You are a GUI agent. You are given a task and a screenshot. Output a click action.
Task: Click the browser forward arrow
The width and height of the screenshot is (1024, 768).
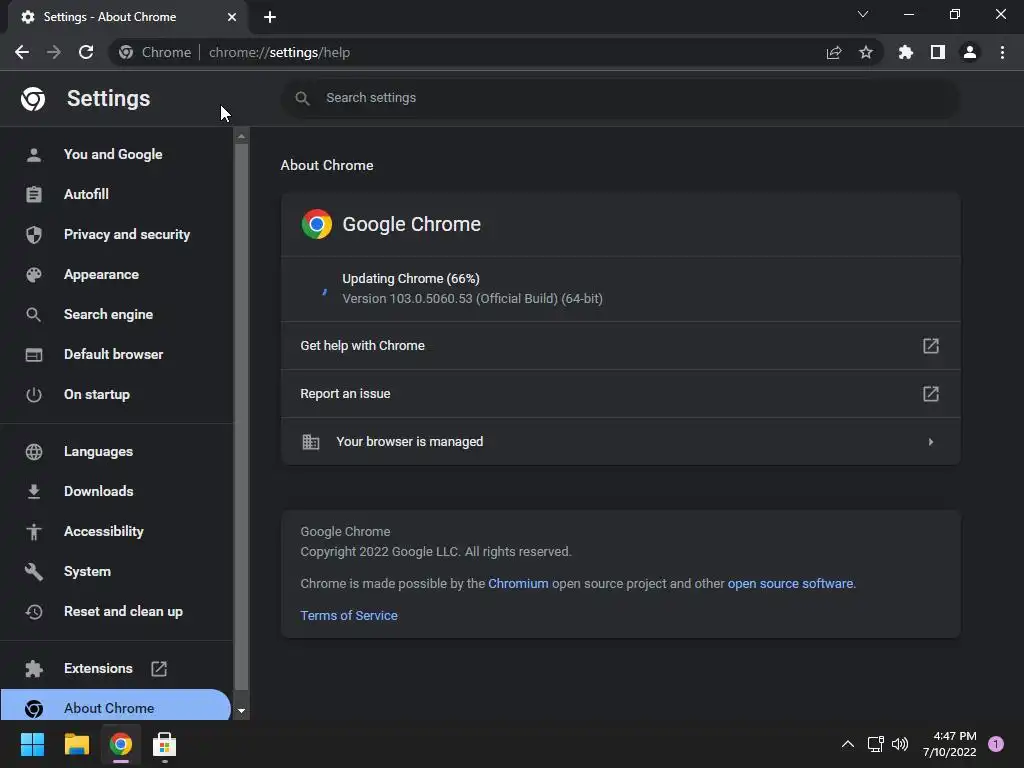point(54,52)
